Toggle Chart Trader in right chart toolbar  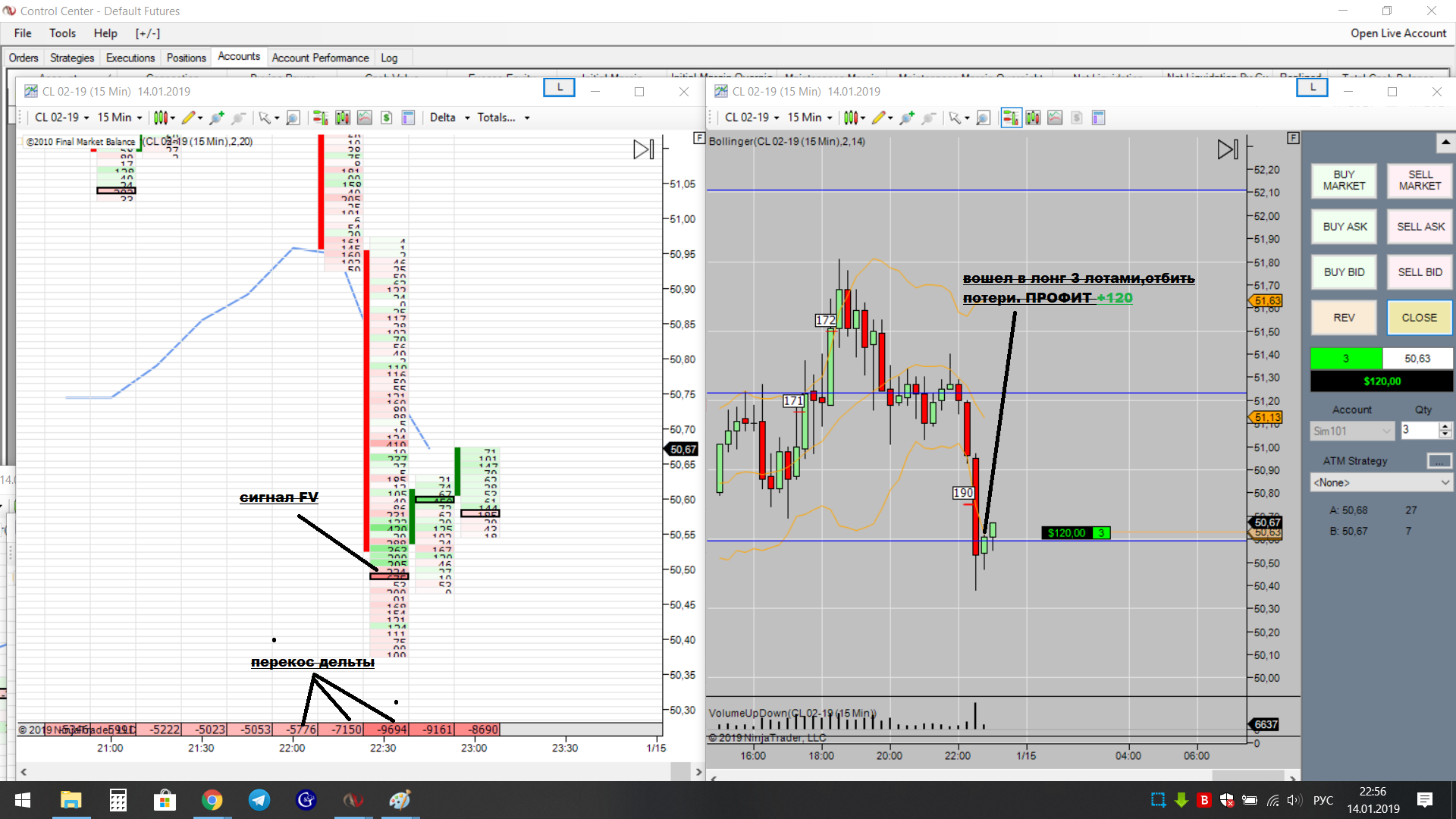click(1011, 118)
